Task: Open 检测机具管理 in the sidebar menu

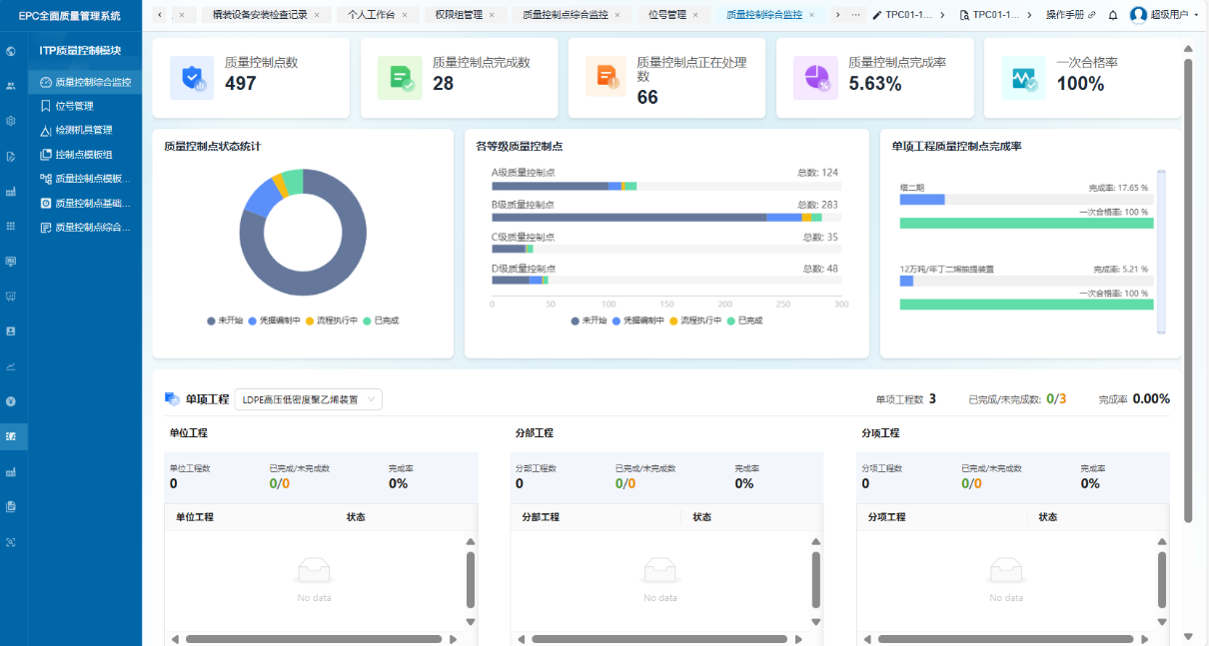Action: pos(83,130)
